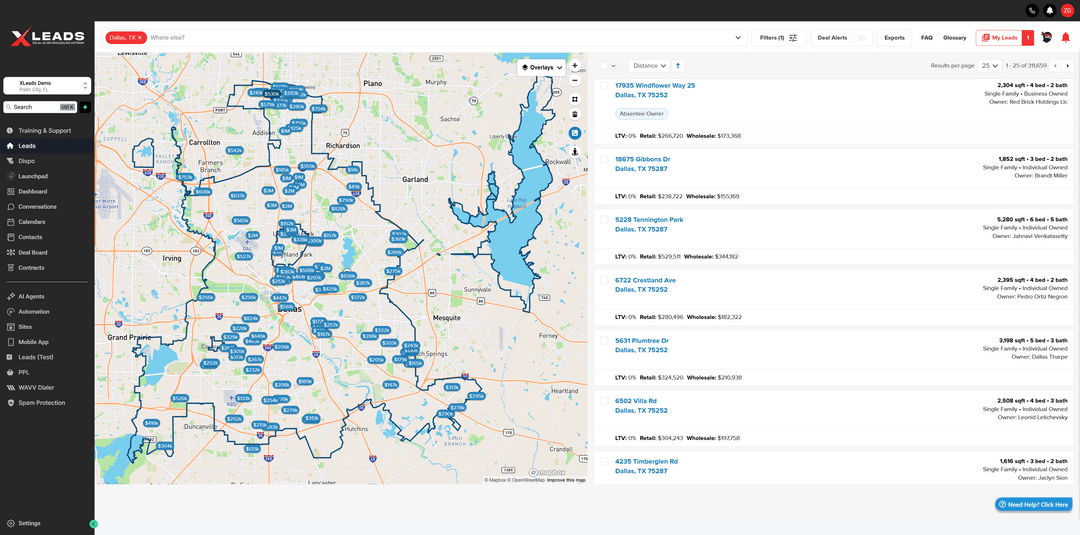Open Dispo in the sidebar
The height and width of the screenshot is (535, 1080).
coord(26,160)
